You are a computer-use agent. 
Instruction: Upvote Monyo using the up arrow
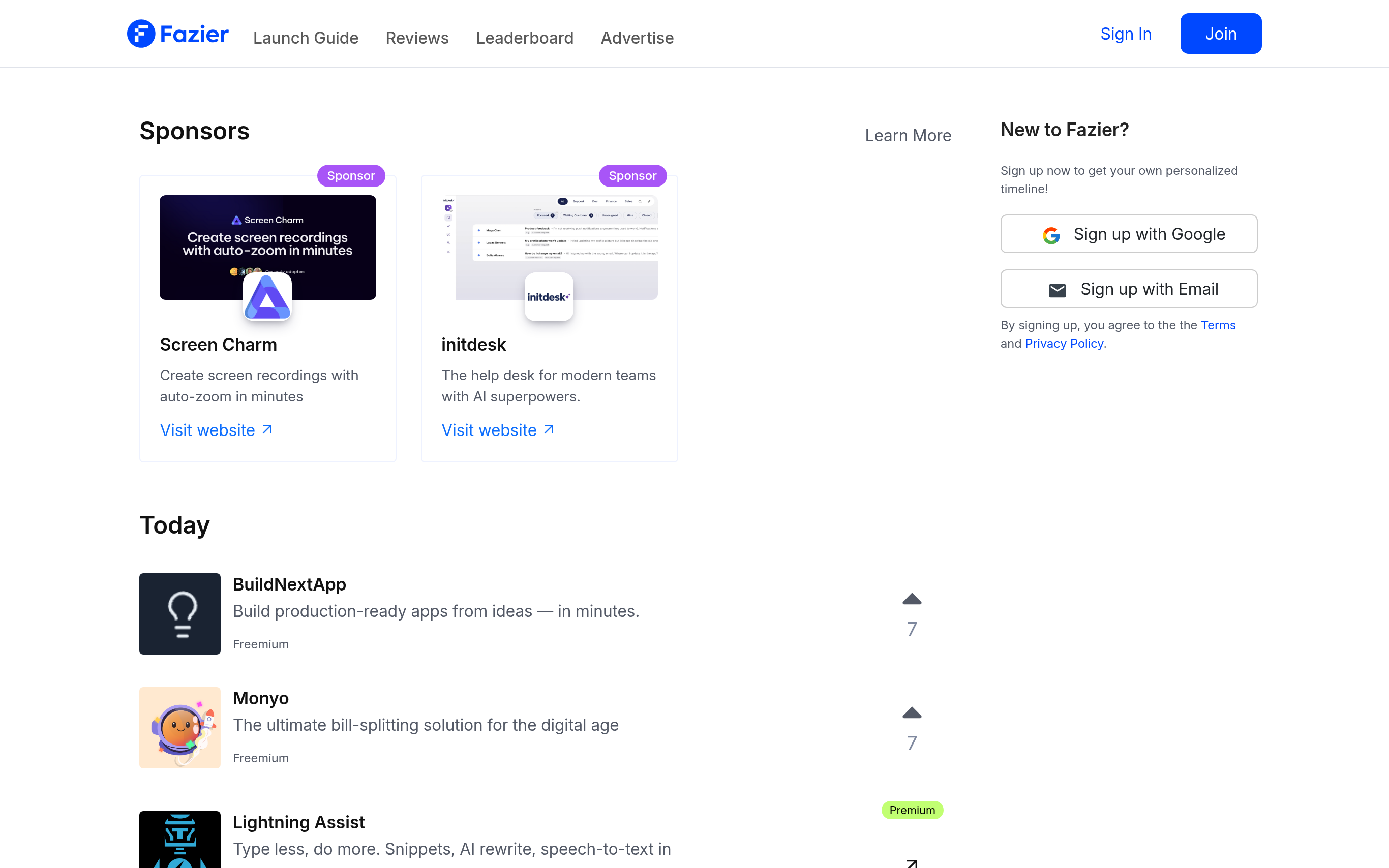pos(911,713)
